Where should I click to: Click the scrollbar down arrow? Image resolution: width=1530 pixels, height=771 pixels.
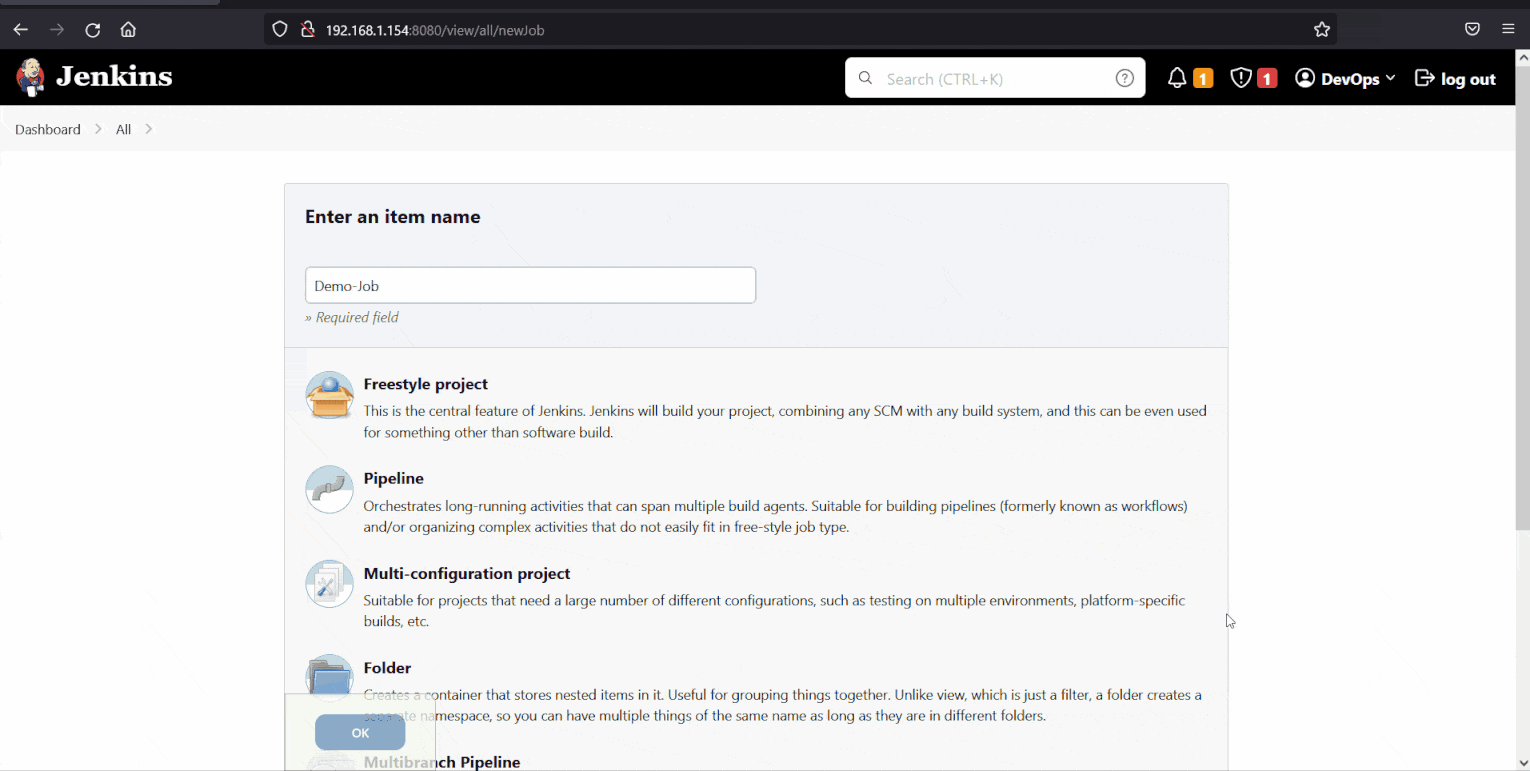(1522, 764)
